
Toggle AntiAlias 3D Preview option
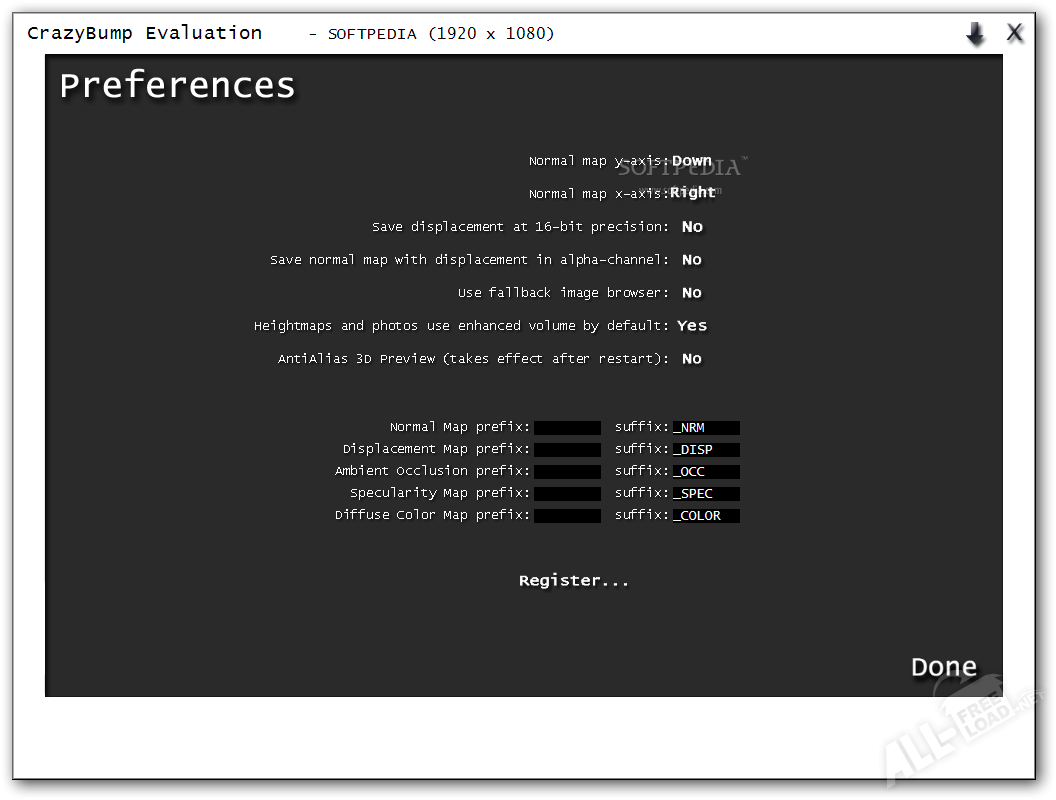click(x=692, y=359)
